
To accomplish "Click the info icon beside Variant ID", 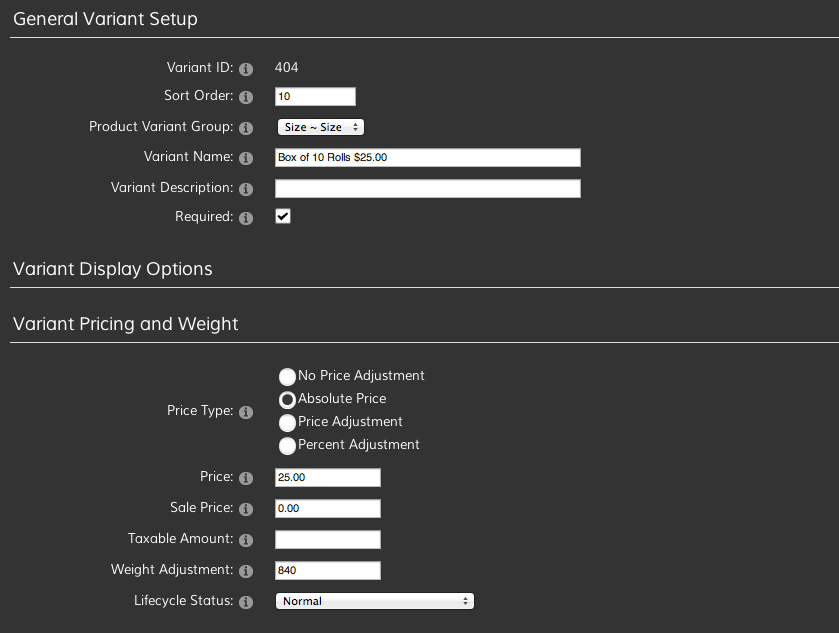I will pos(246,69).
